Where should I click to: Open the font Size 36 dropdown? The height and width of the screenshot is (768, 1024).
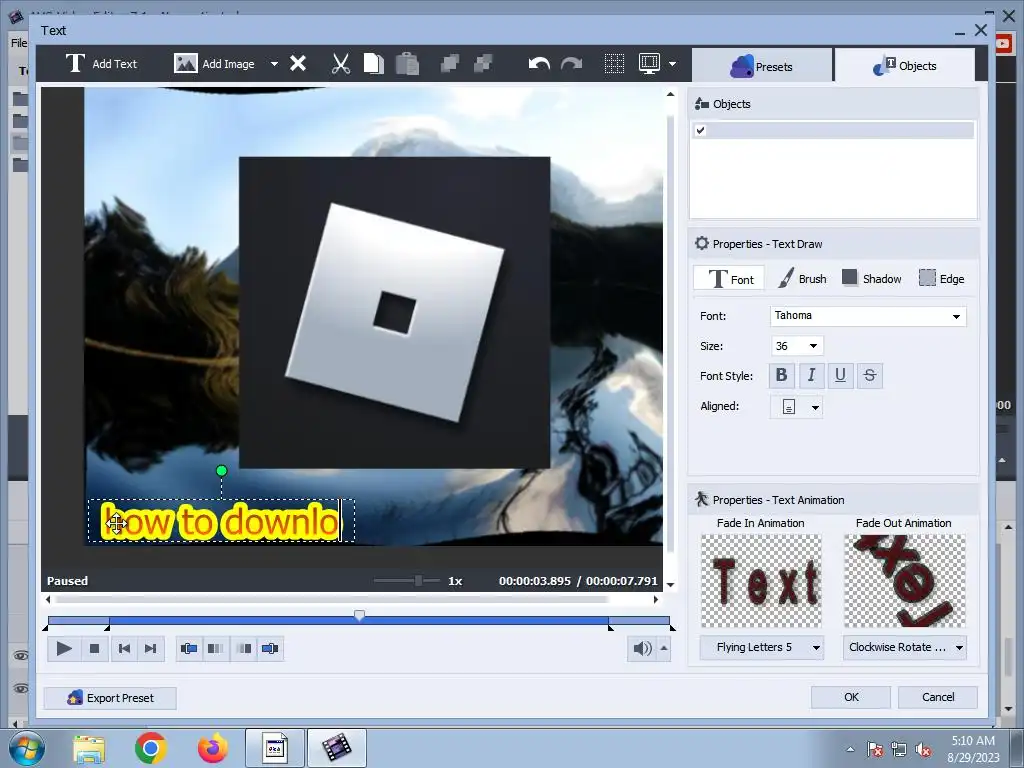pyautogui.click(x=797, y=345)
